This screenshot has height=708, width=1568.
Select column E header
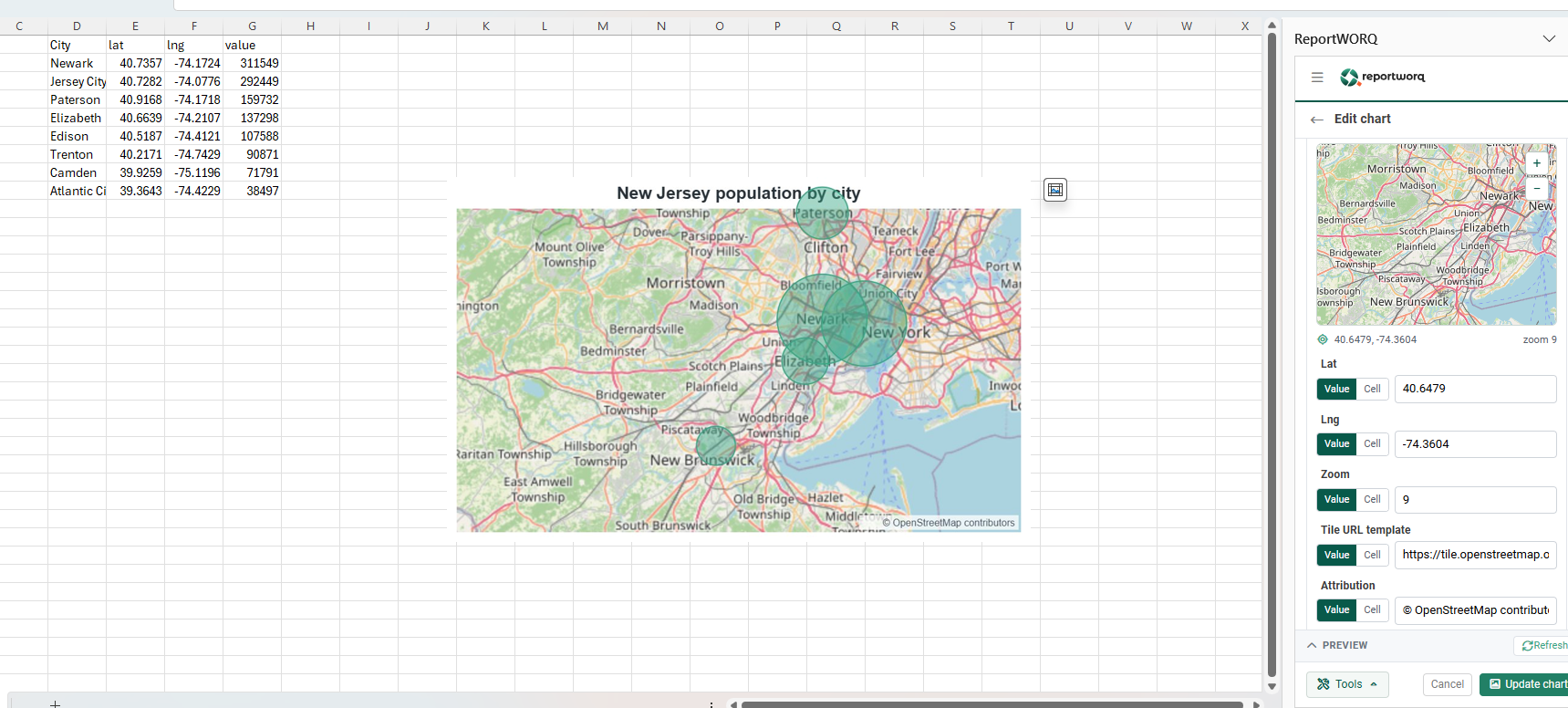click(x=135, y=26)
